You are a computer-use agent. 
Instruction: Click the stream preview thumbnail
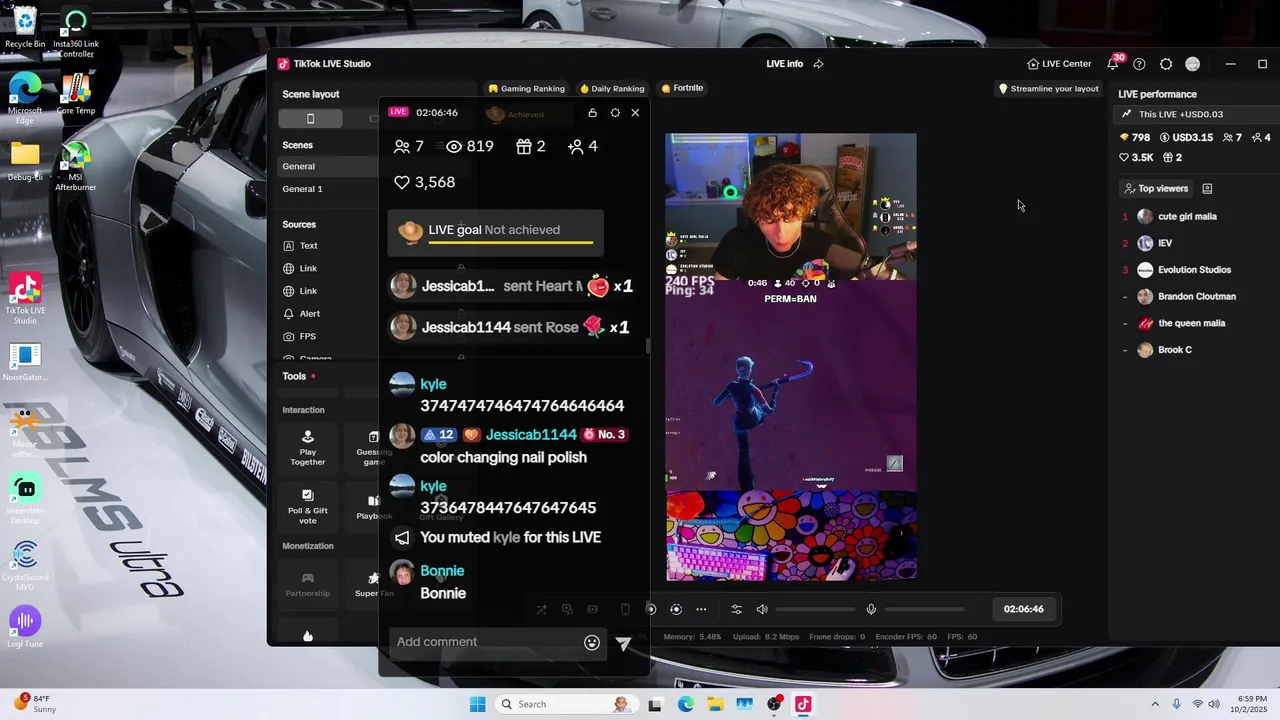point(791,357)
